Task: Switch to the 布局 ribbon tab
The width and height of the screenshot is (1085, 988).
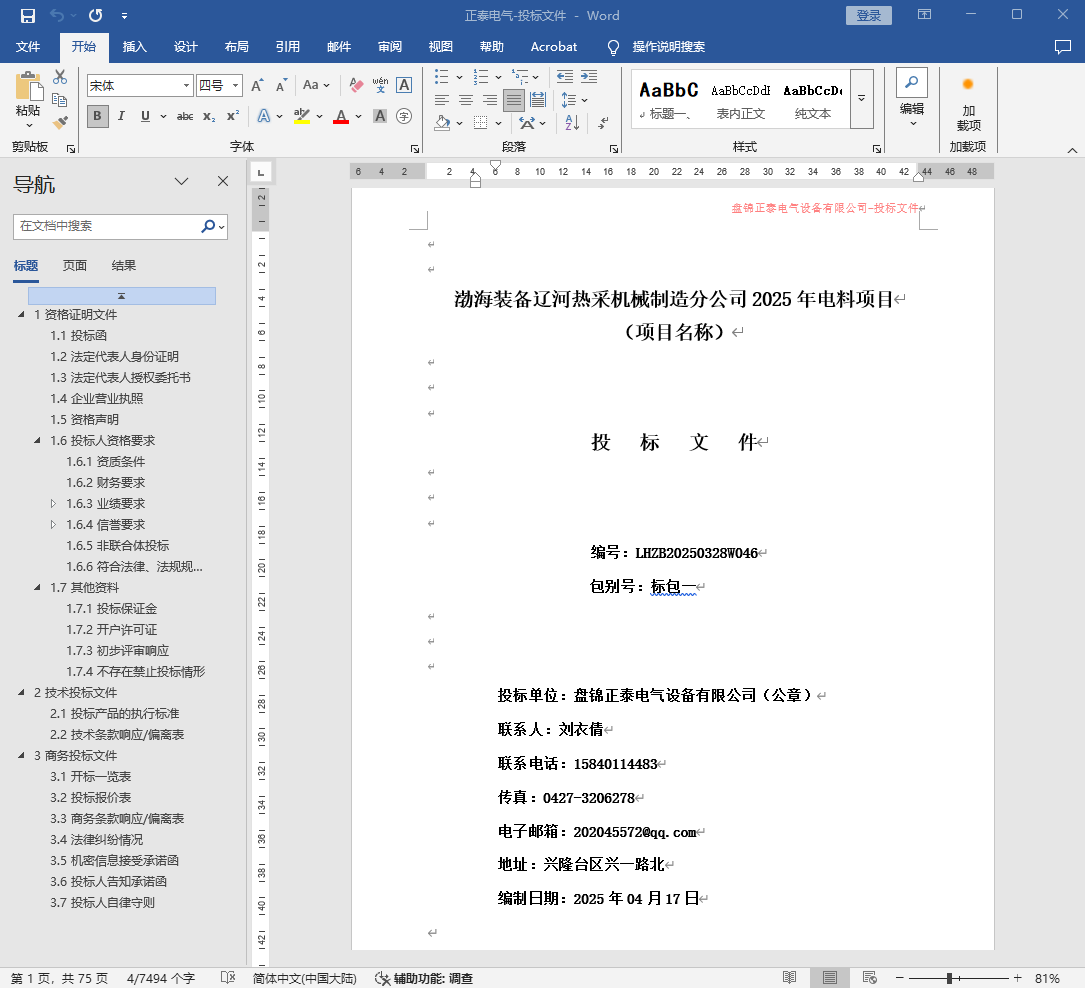Action: [237, 46]
